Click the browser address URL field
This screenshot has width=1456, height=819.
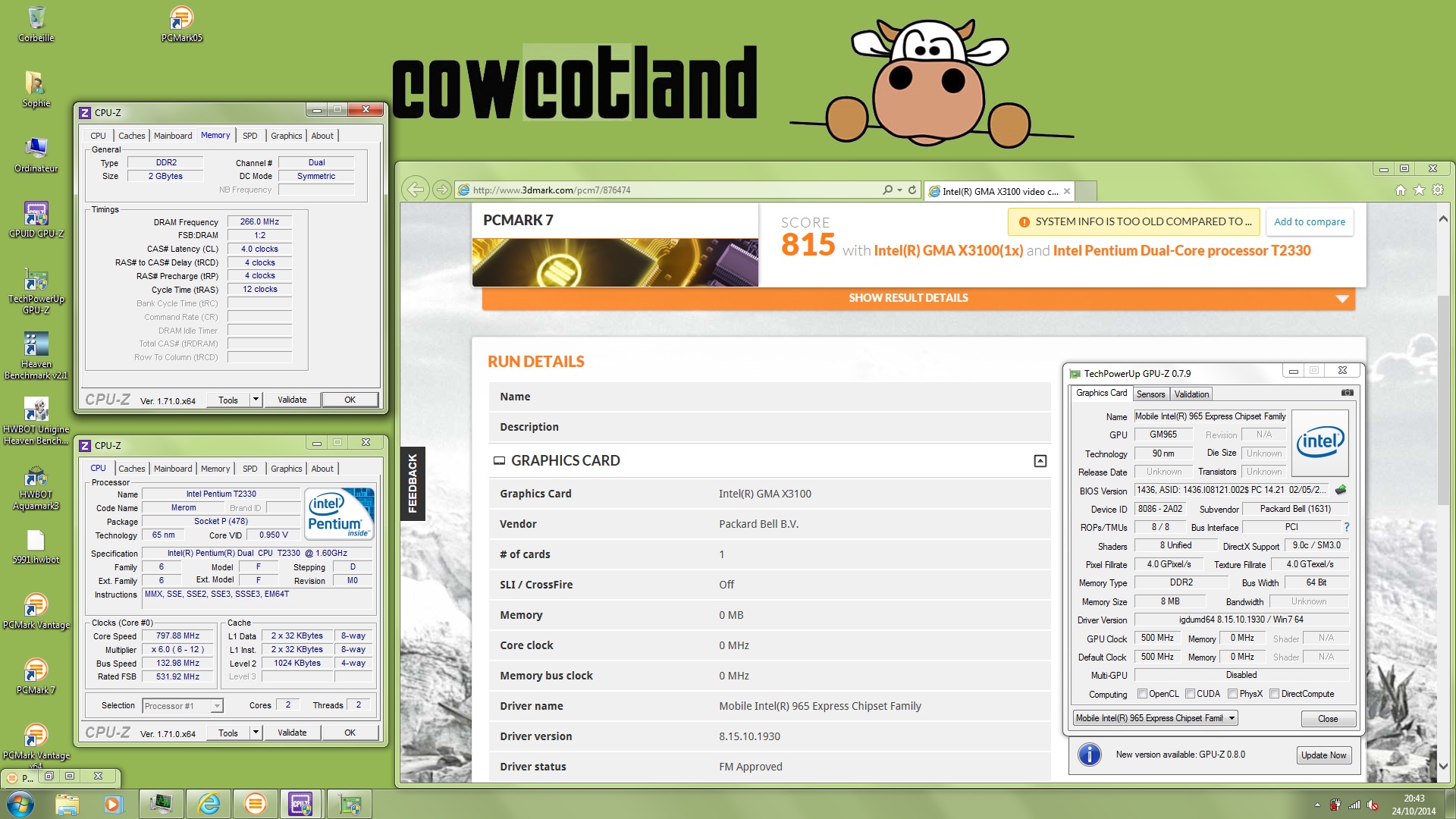click(x=667, y=190)
